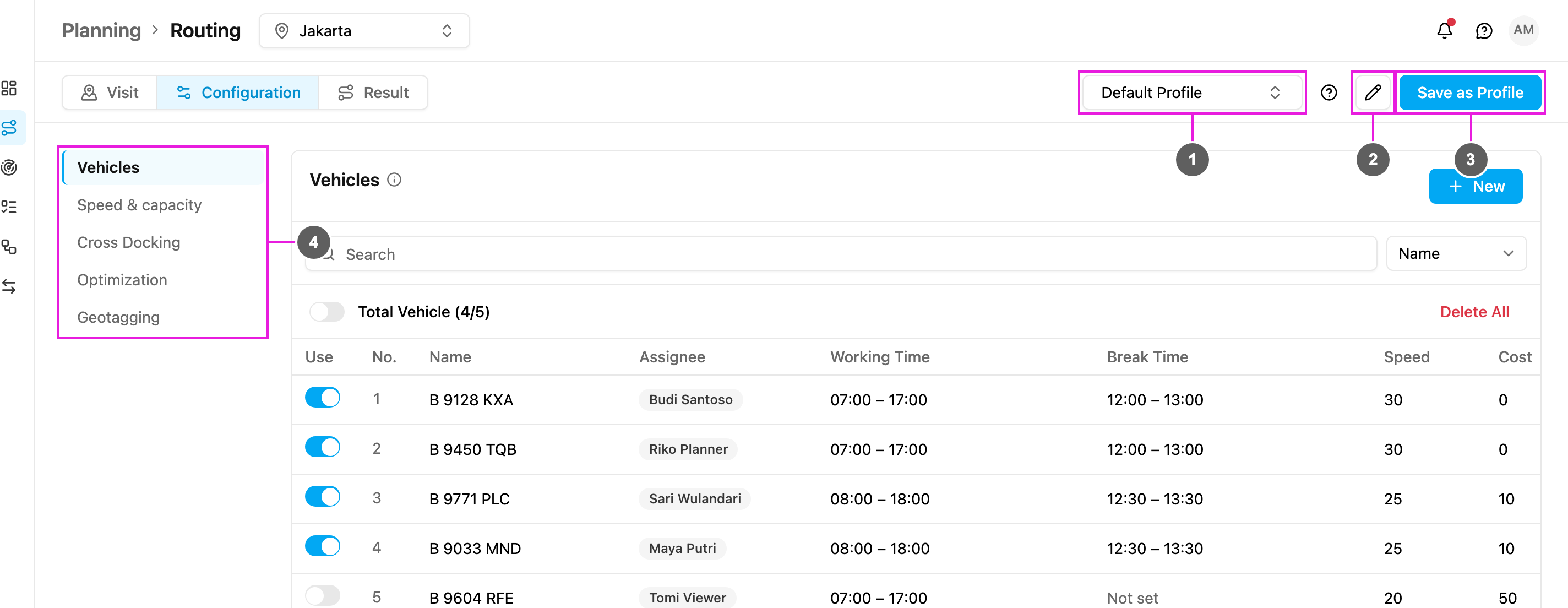The height and width of the screenshot is (608, 1568).
Task: Click the info icon next to Vehicles heading
Action: click(x=394, y=180)
